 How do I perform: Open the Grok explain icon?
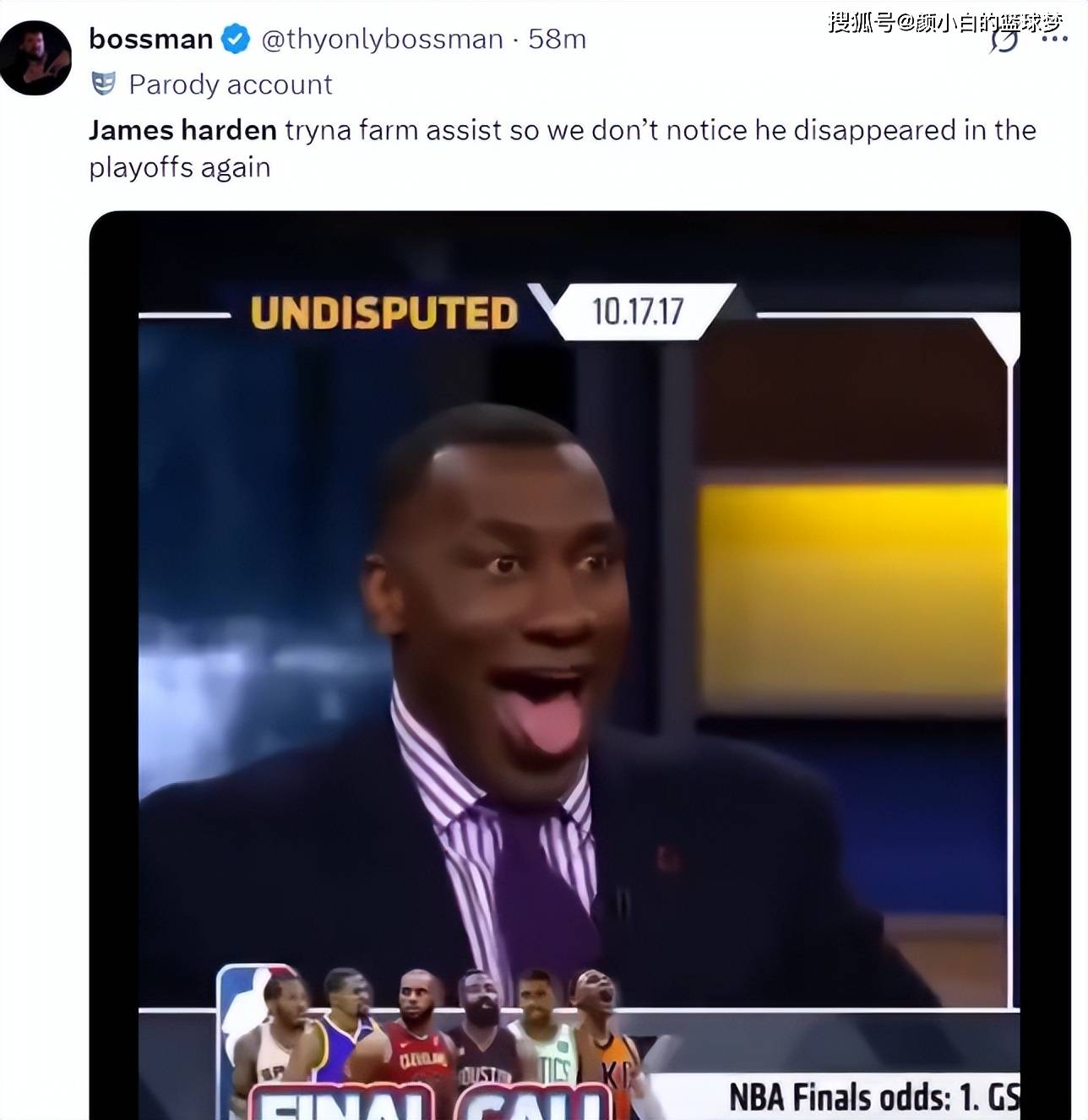tap(1004, 39)
